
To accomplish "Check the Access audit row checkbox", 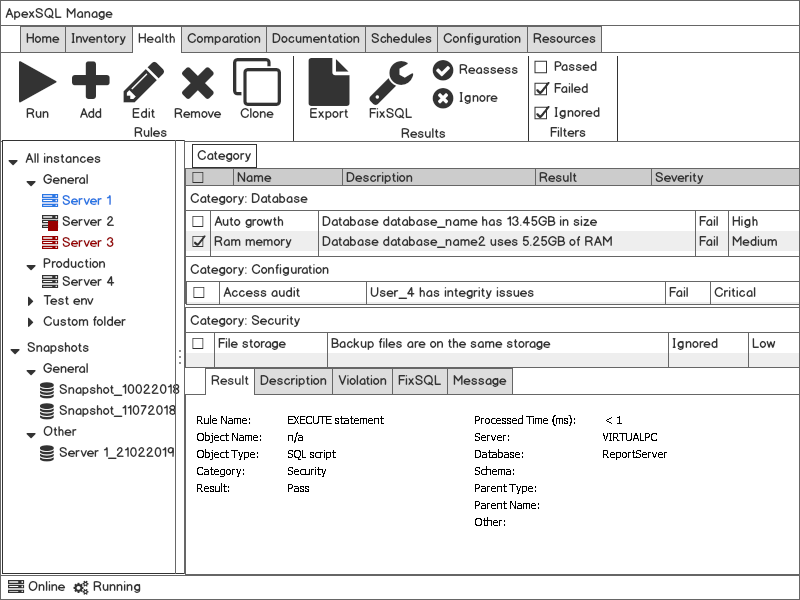I will 199,292.
